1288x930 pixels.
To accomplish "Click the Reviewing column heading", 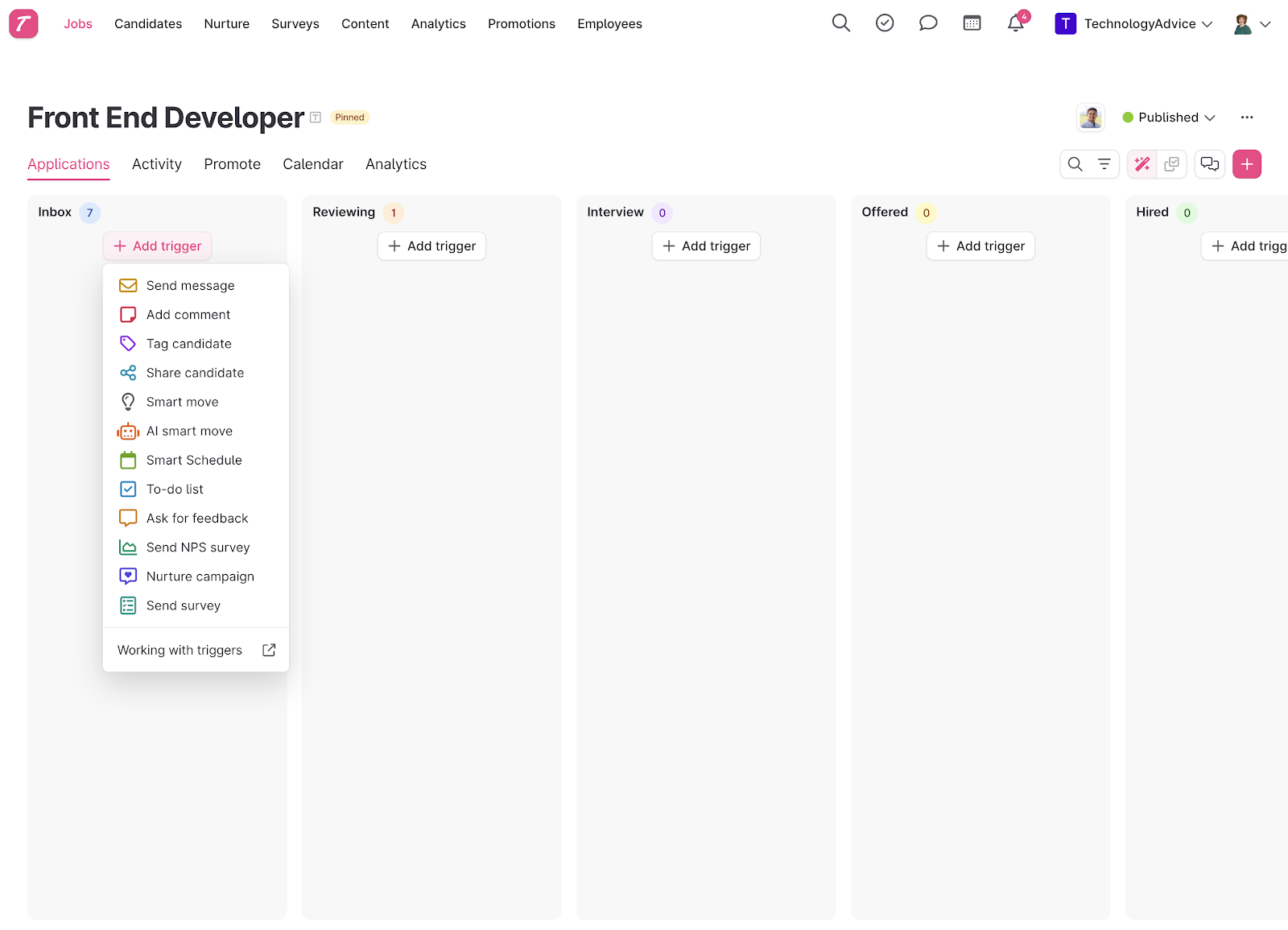I will 344,212.
